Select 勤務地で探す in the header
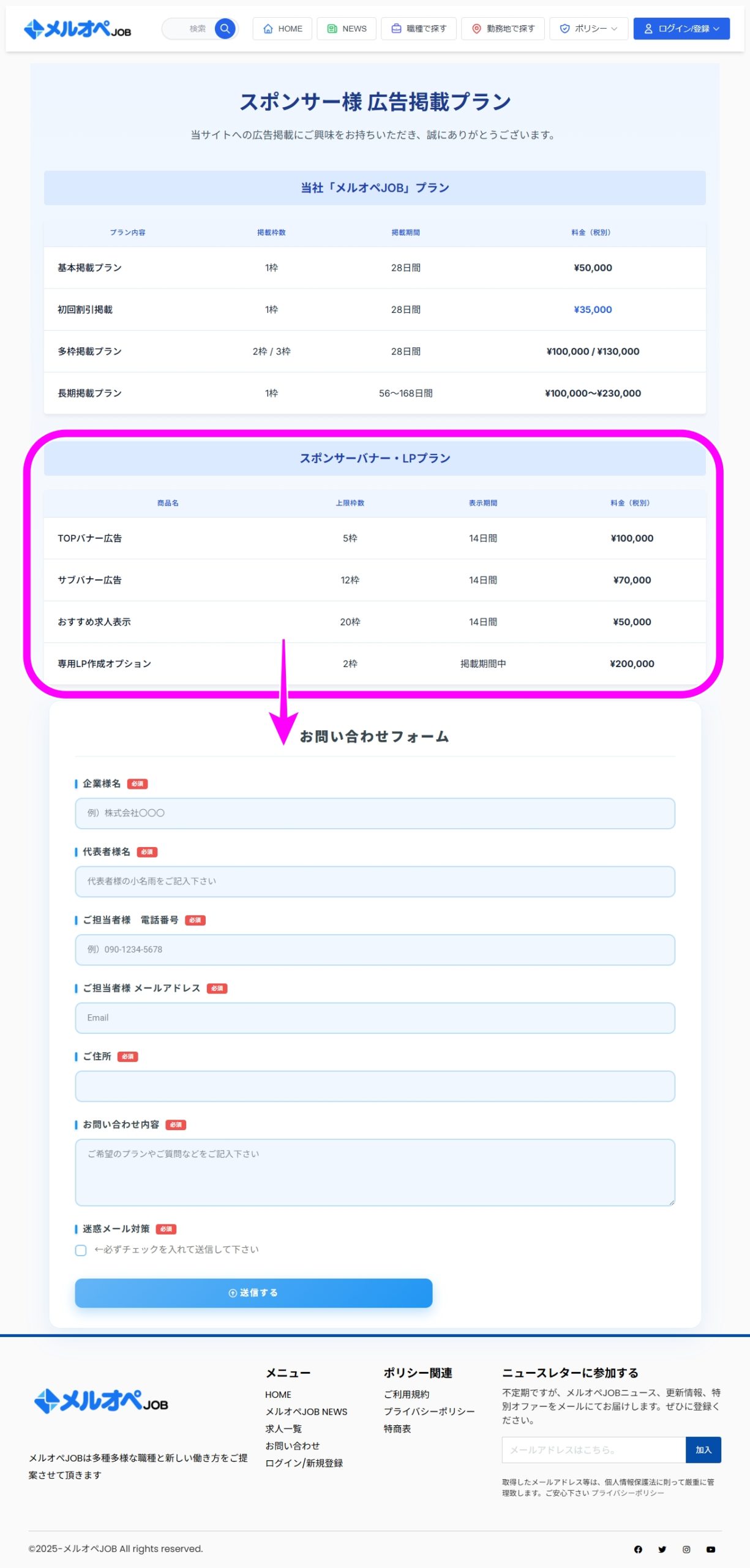Screen dimensions: 750x1568 (503, 29)
